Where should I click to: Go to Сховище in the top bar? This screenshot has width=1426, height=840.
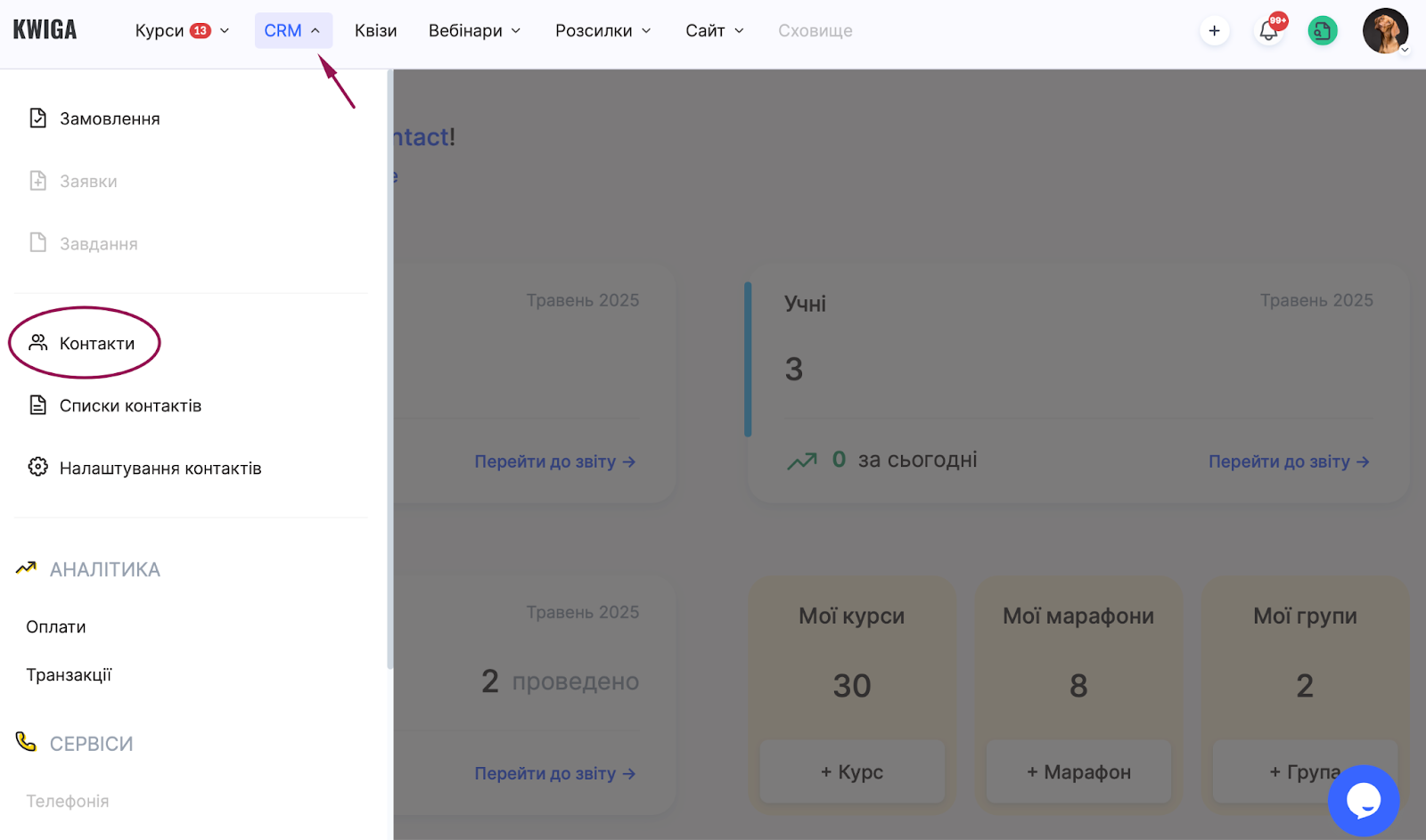pos(815,30)
